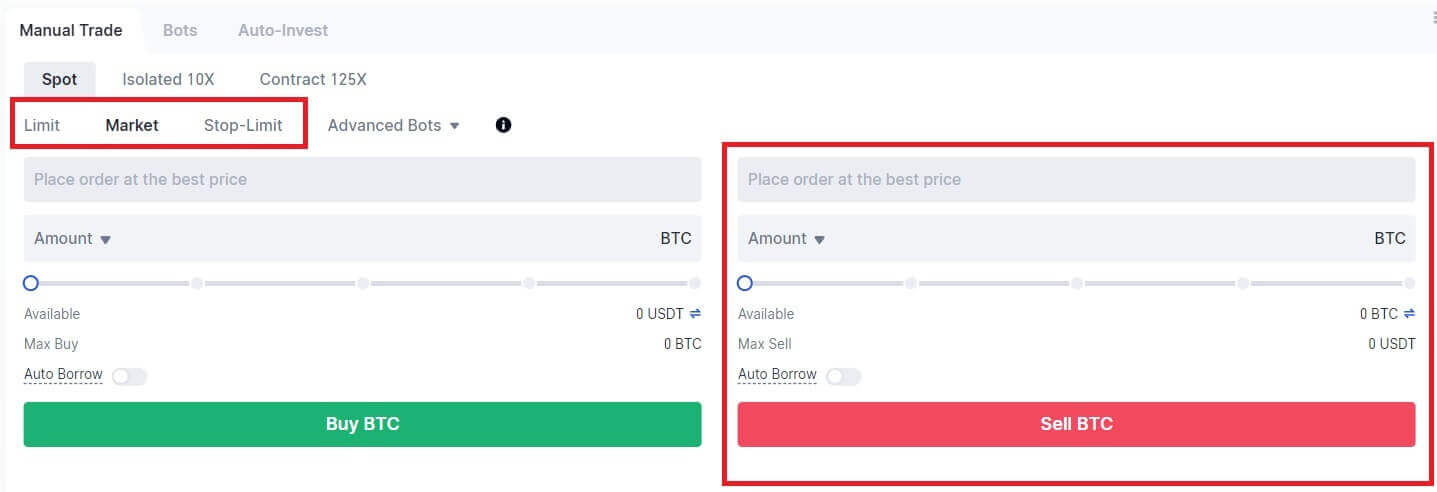1437x492 pixels.
Task: Expand the Advanced Bots dropdown
Action: (x=393, y=126)
